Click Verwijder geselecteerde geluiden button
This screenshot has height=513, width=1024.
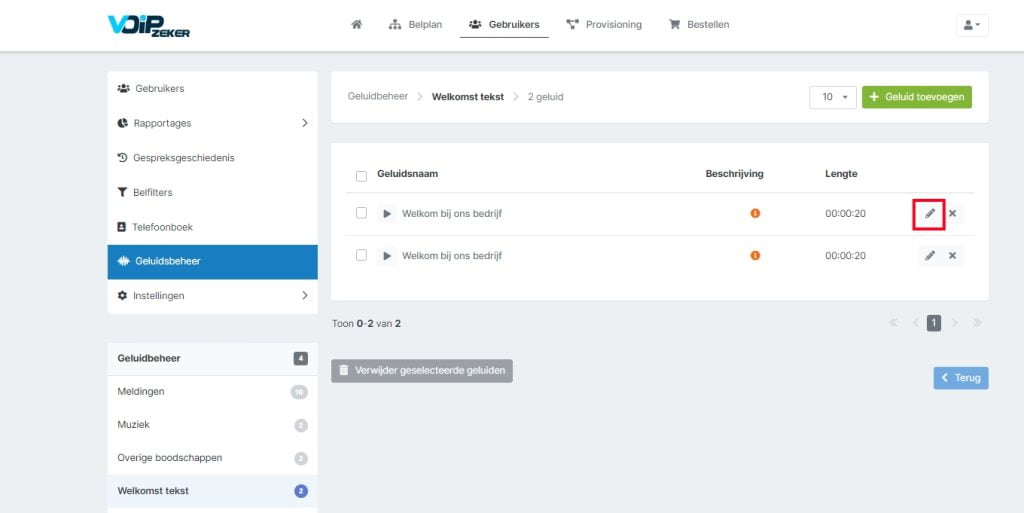pyautogui.click(x=422, y=371)
